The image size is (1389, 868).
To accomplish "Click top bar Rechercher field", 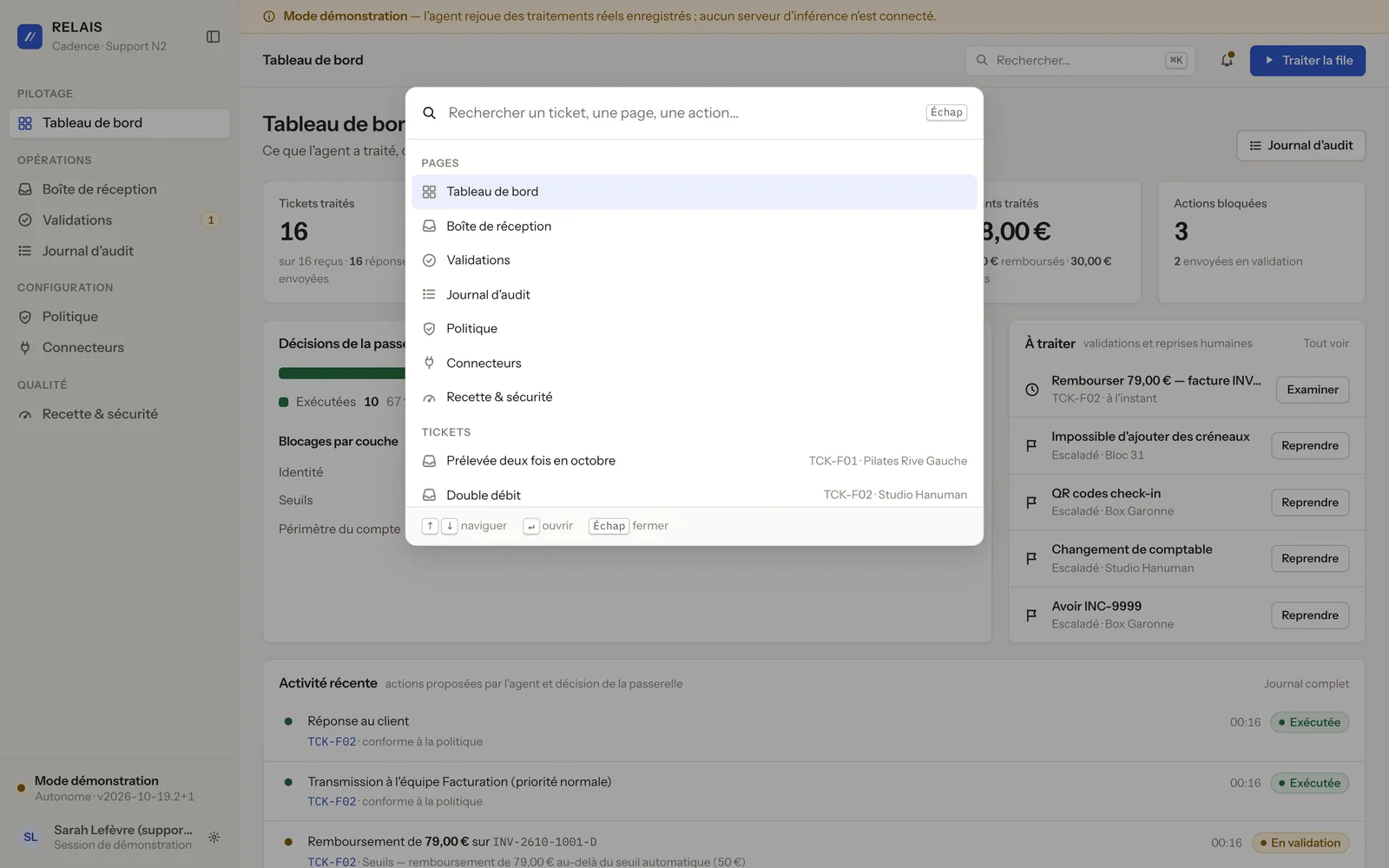I will click(x=1080, y=61).
